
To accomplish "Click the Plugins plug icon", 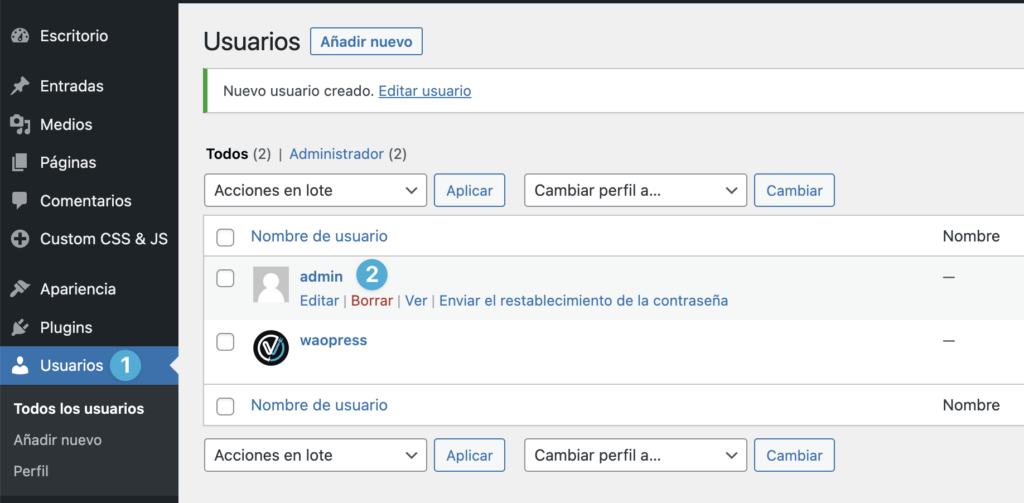I will pos(20,327).
